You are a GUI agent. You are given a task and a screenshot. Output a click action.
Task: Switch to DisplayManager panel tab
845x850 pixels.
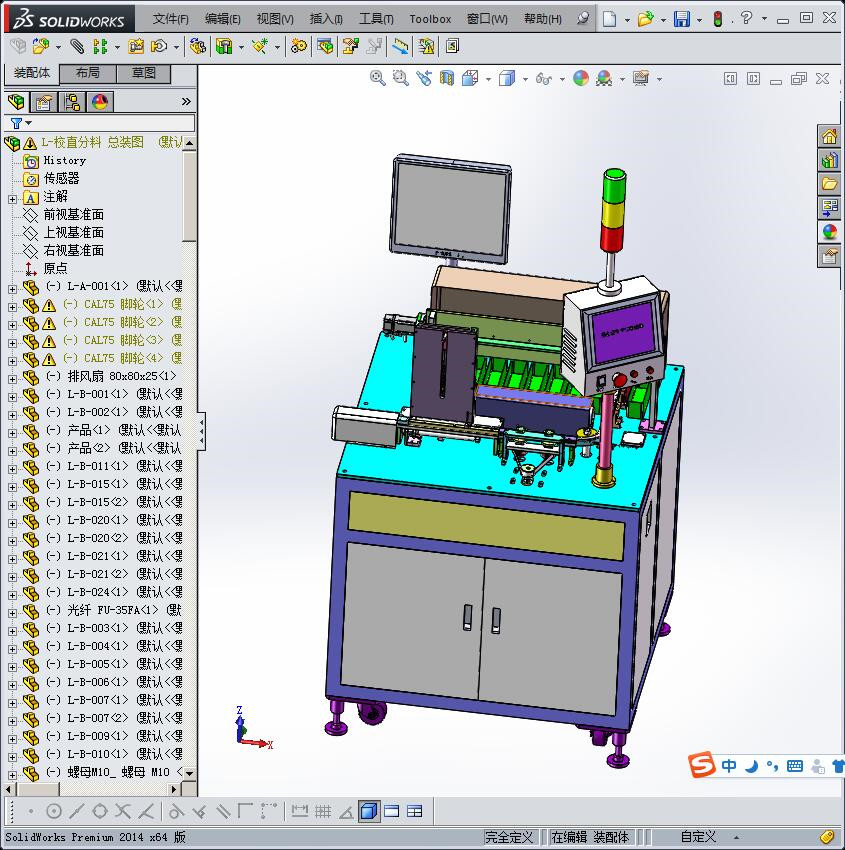100,102
